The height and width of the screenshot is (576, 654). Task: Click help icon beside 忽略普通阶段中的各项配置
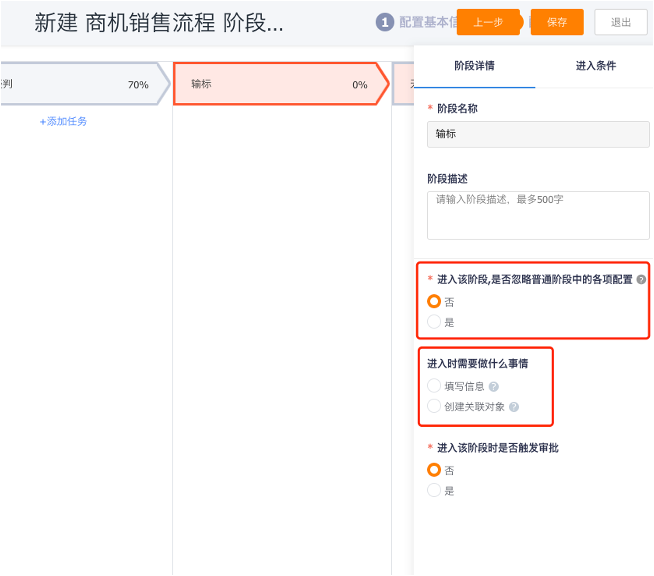(641, 280)
